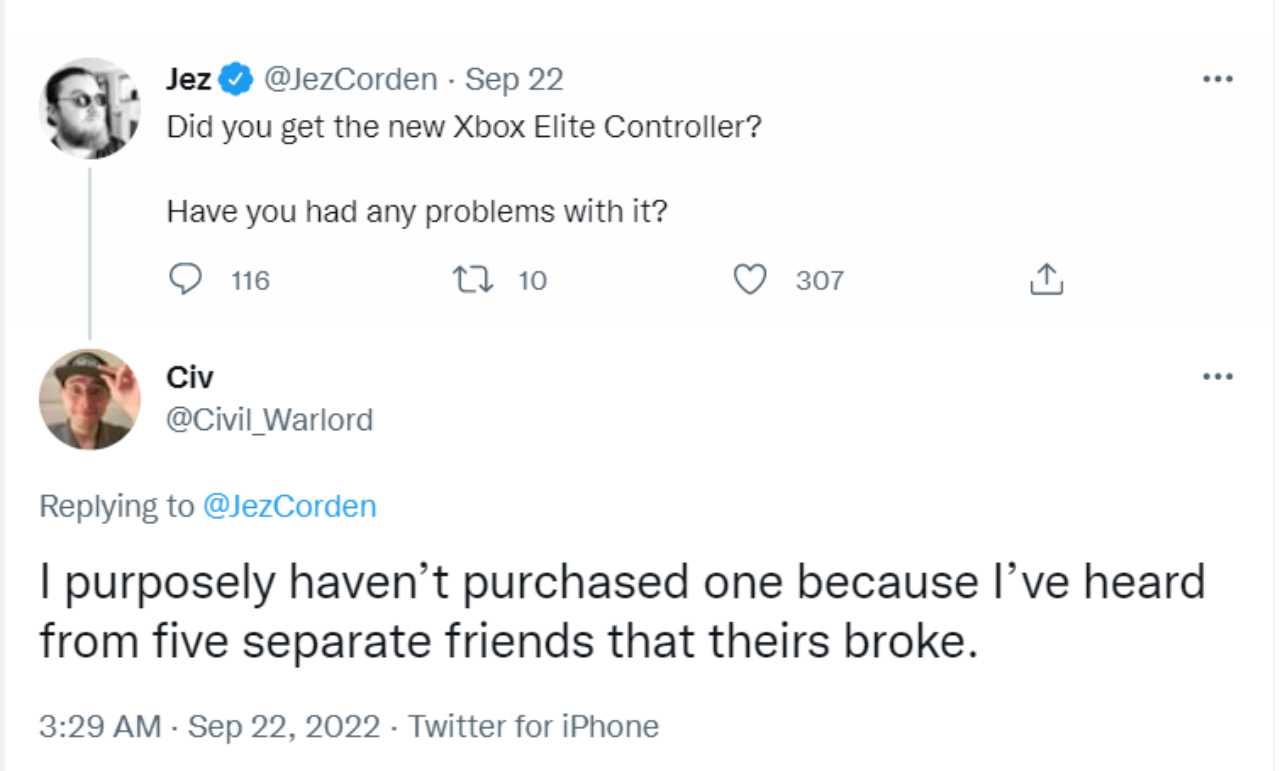Screen dimensions: 1280x771
Task: Like Jez's tweet with the heart icon
Action: [749, 280]
